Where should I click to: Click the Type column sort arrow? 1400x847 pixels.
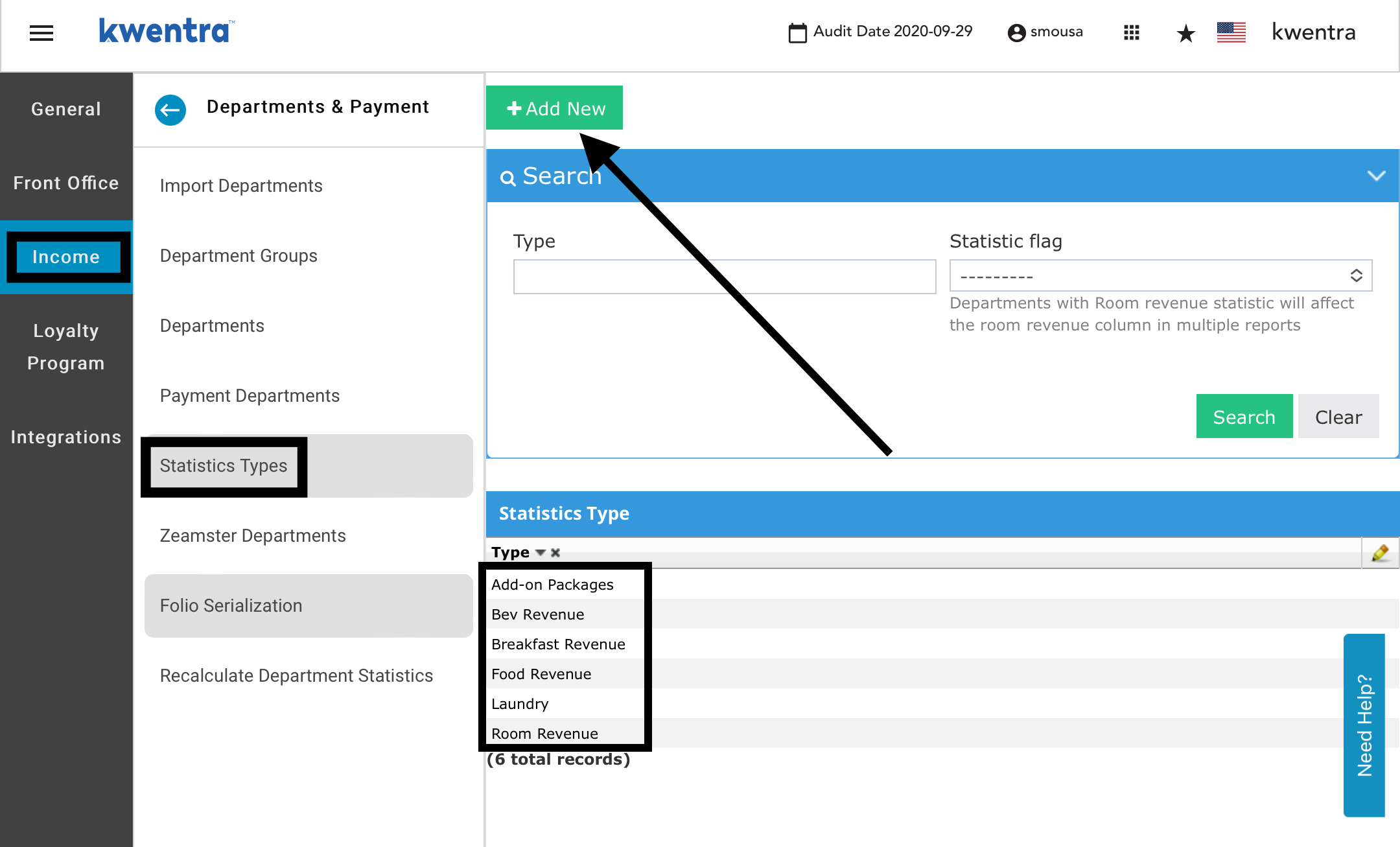point(541,553)
